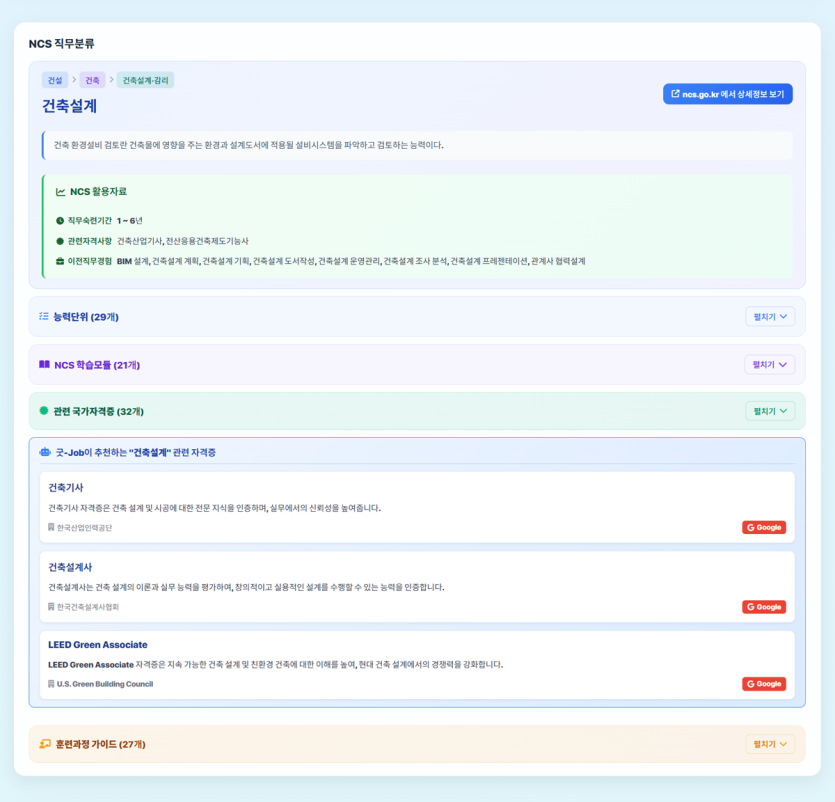
Task: Click the briefcase icon beside 이전직무경험
Action: pos(62,261)
